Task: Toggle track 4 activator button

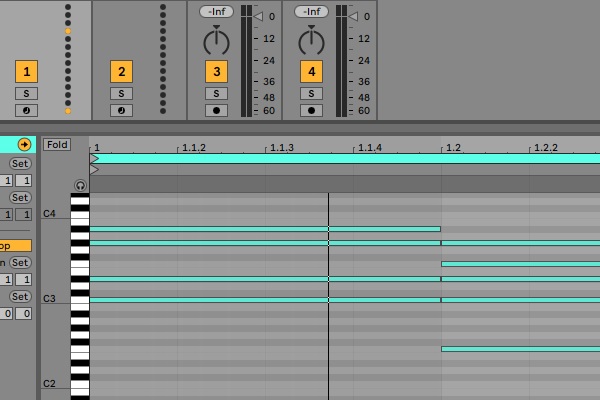Action: pos(311,72)
